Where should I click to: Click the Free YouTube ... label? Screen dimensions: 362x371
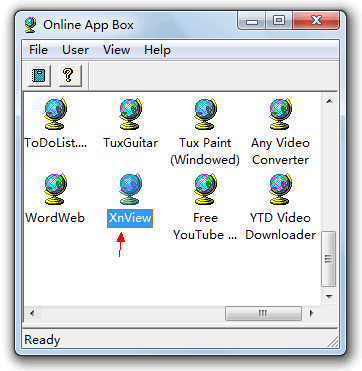tap(205, 226)
